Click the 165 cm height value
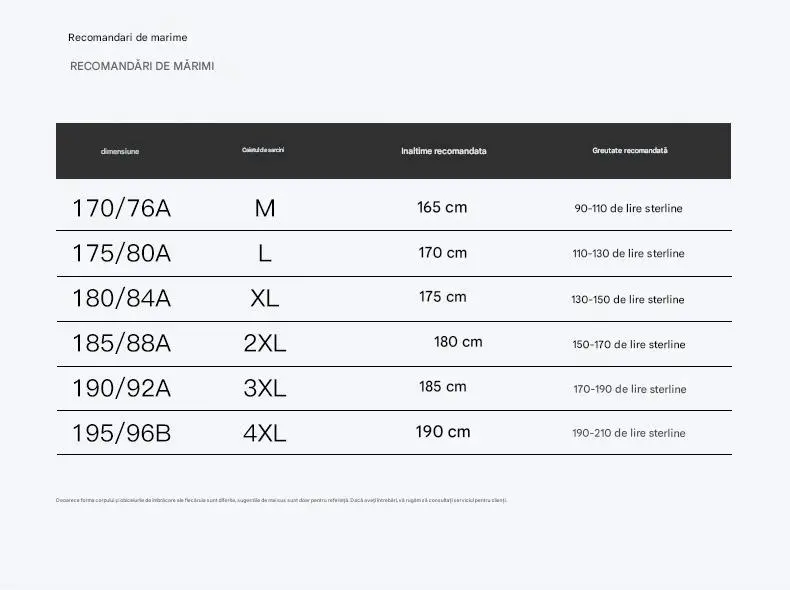Image resolution: width=790 pixels, height=590 pixels. [442, 207]
